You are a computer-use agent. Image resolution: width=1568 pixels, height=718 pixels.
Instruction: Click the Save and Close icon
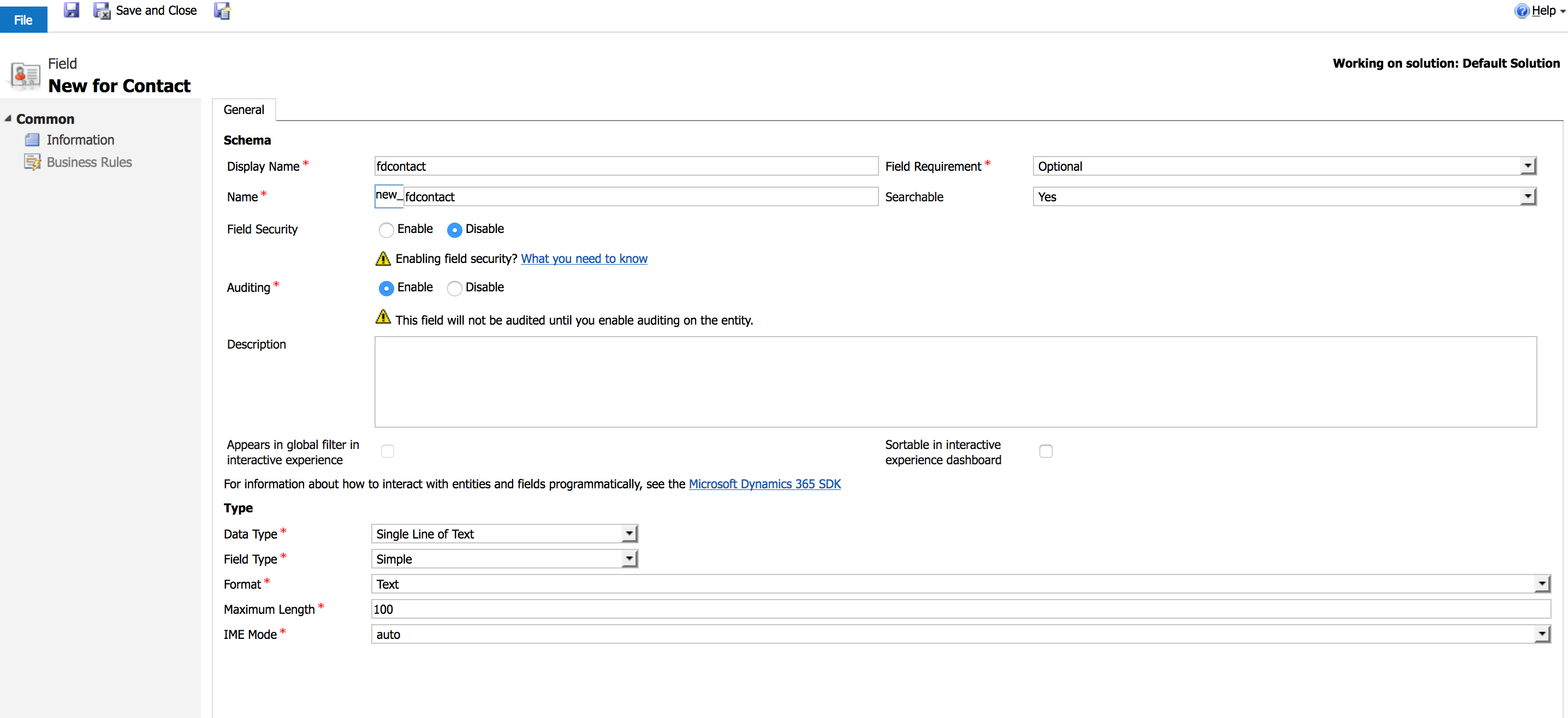click(x=101, y=10)
